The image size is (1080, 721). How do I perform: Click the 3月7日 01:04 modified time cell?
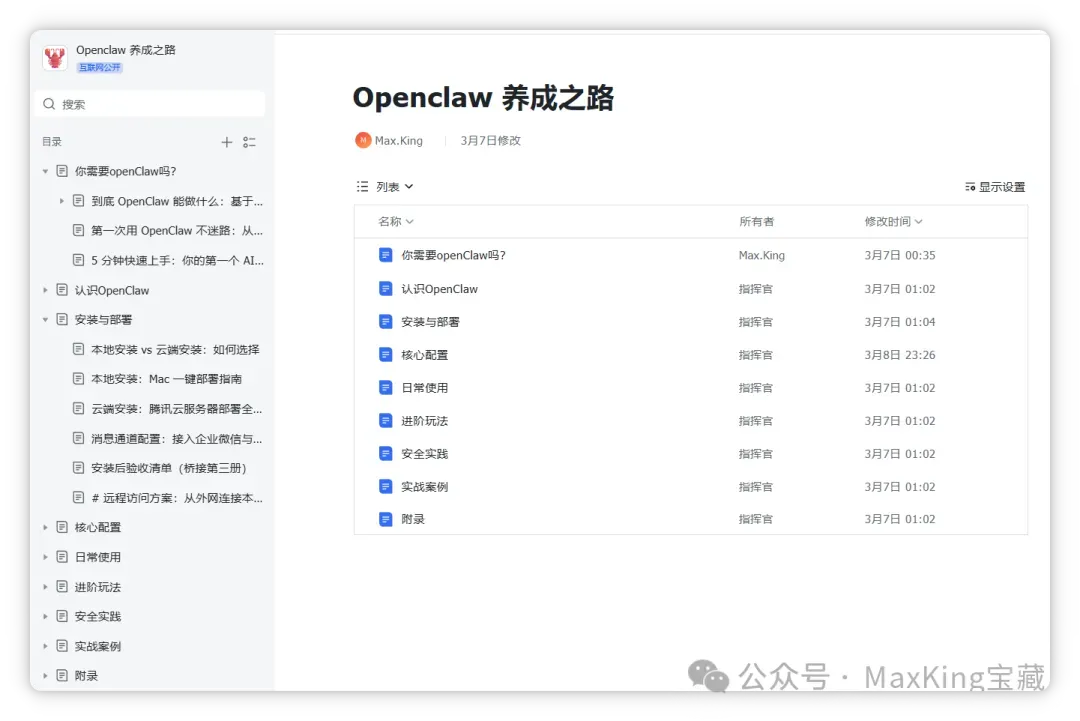click(x=900, y=322)
